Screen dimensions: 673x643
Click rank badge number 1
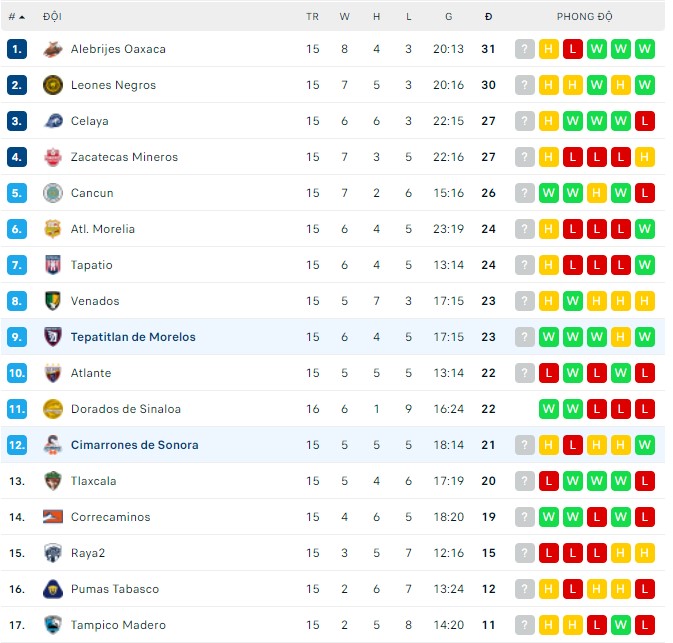coord(17,49)
